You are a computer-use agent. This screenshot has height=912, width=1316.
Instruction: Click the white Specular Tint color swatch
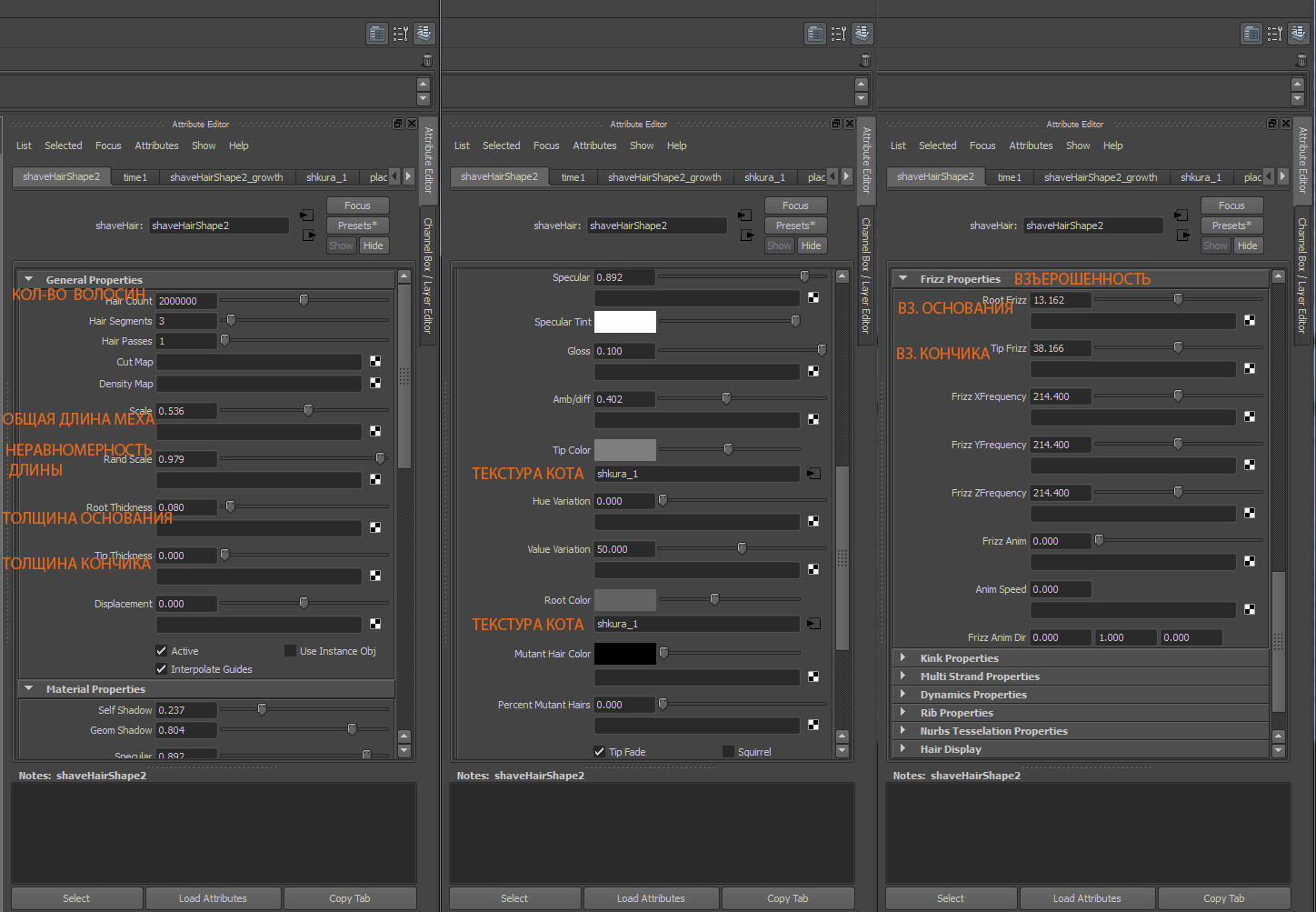625,322
